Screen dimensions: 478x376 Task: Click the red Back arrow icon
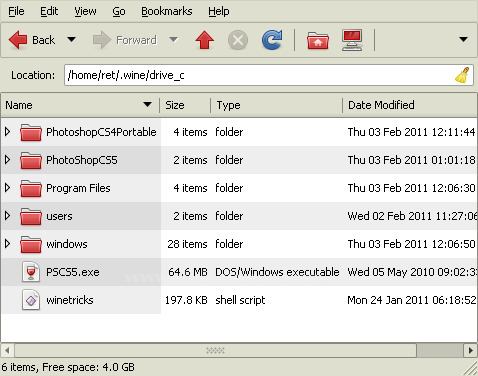click(18, 40)
